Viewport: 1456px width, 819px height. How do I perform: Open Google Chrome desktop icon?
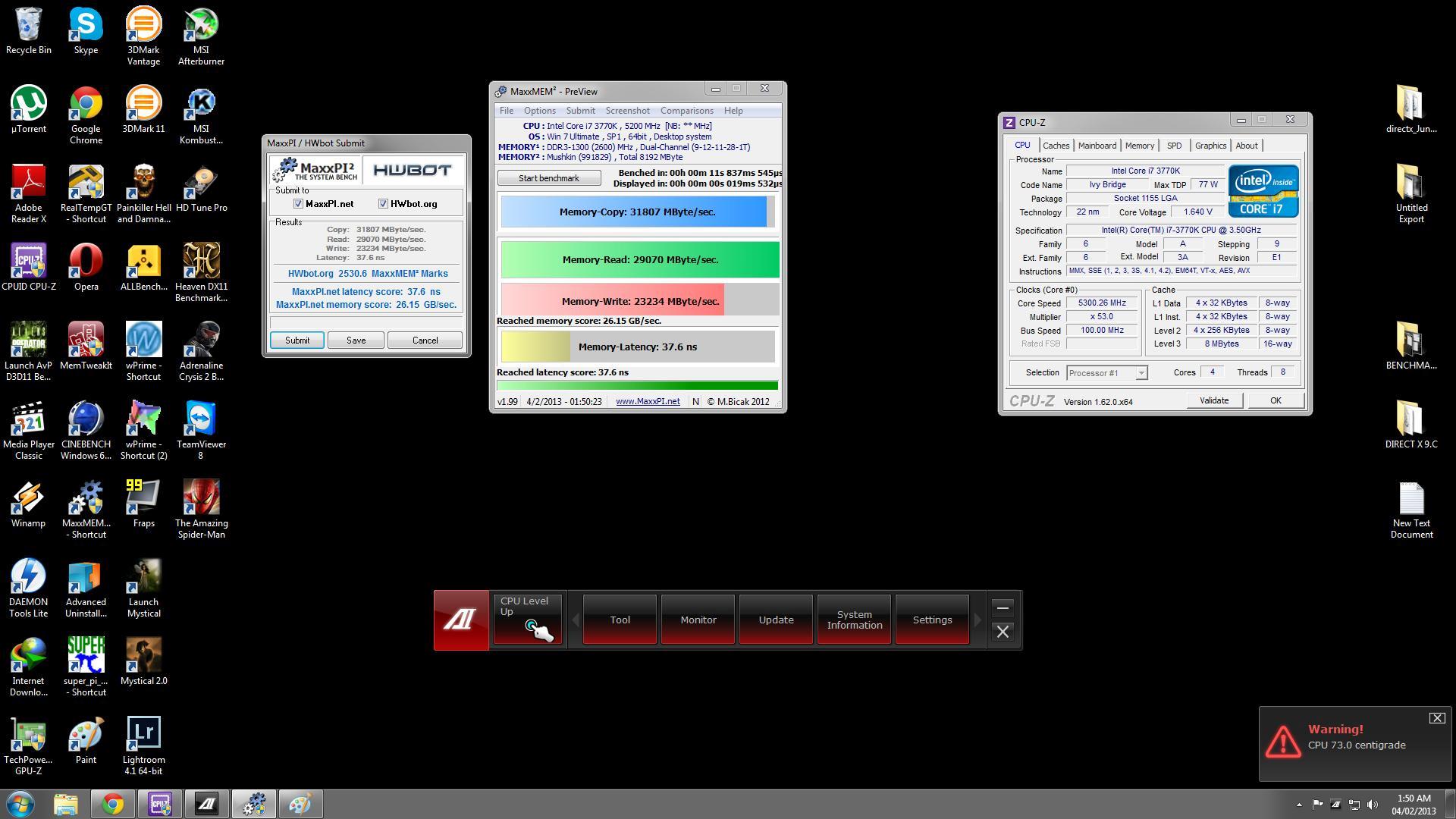(x=86, y=115)
